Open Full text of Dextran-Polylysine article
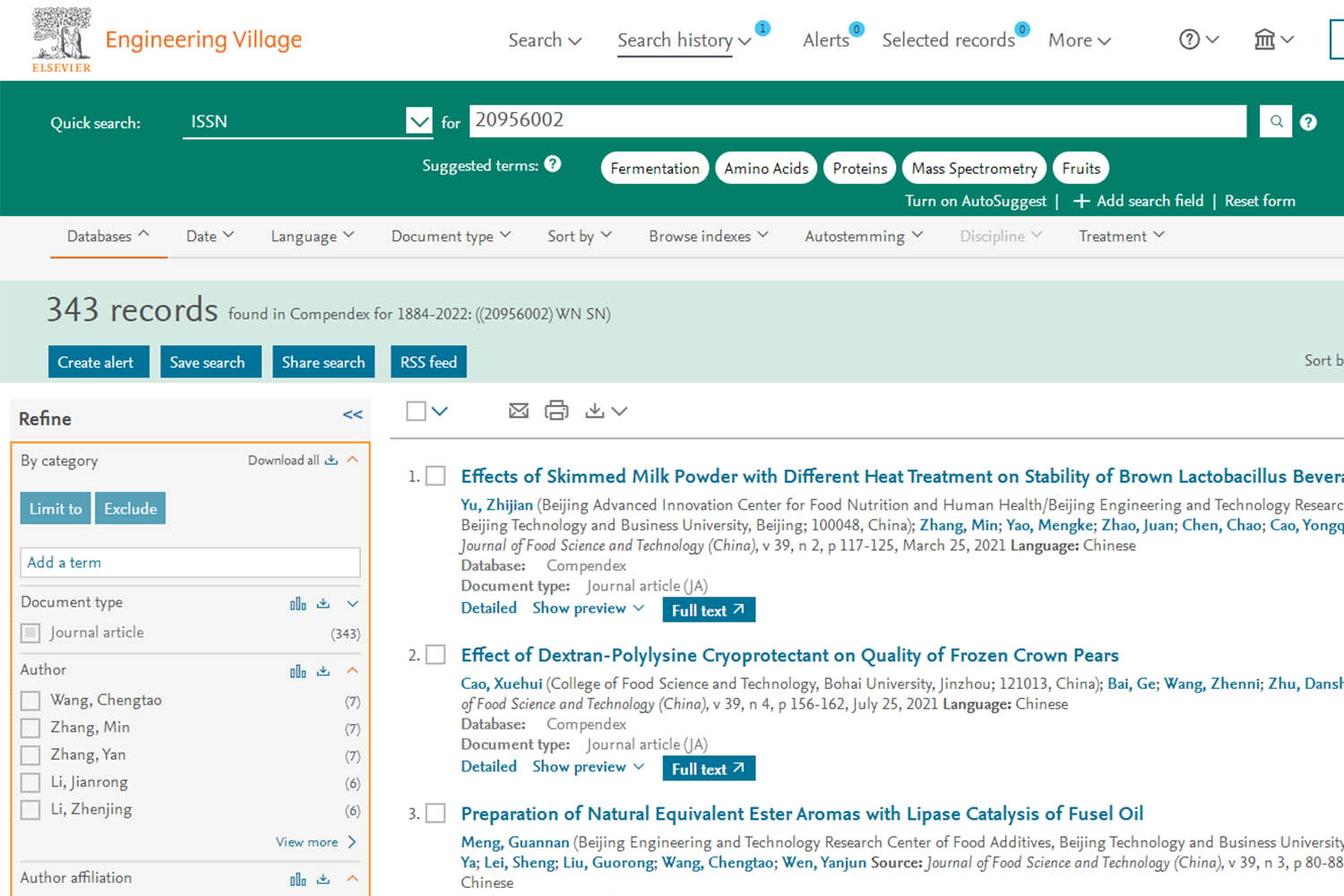Image resolution: width=1344 pixels, height=896 pixels. tap(708, 769)
